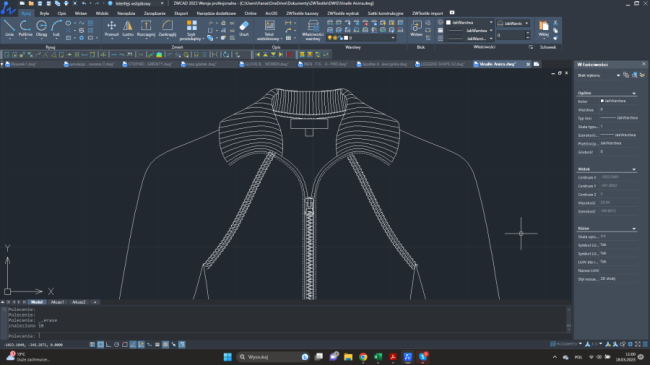Click the Windows taskbar search box
This screenshot has width=650, height=365.
(273, 357)
